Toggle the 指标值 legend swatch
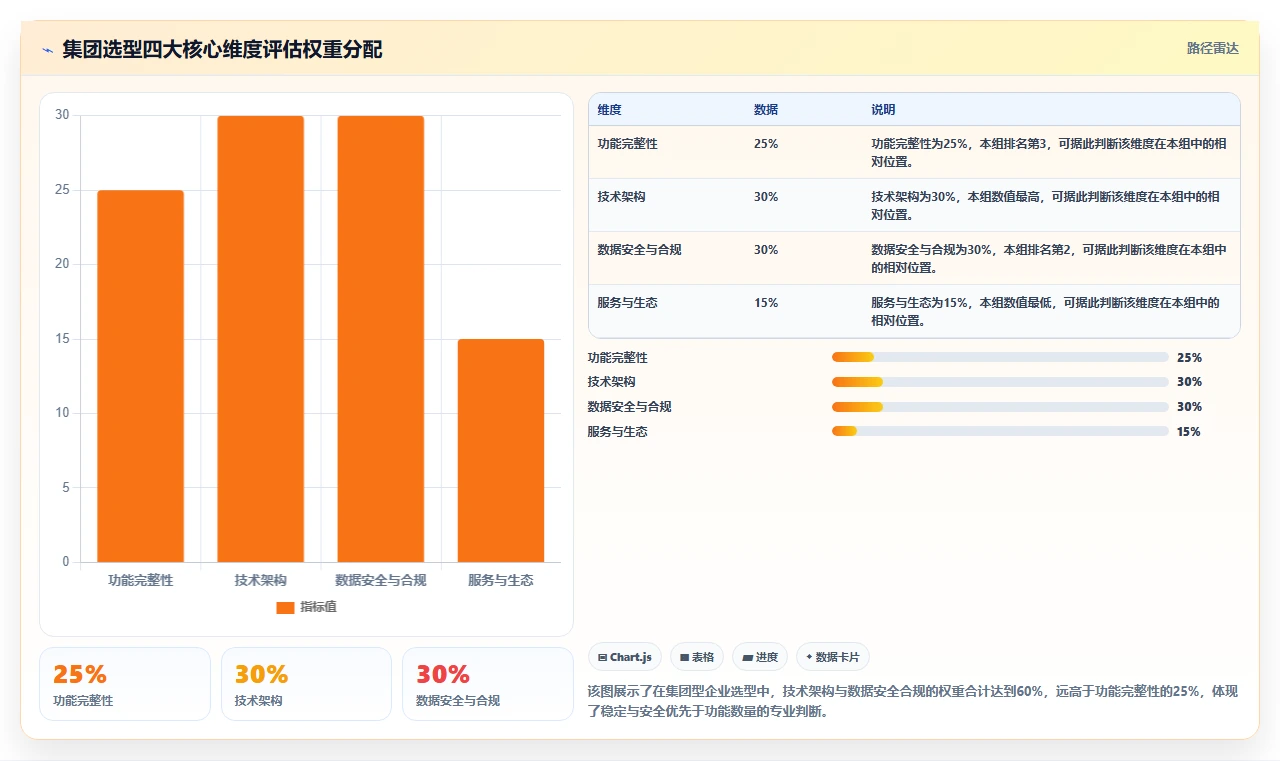 (285, 607)
